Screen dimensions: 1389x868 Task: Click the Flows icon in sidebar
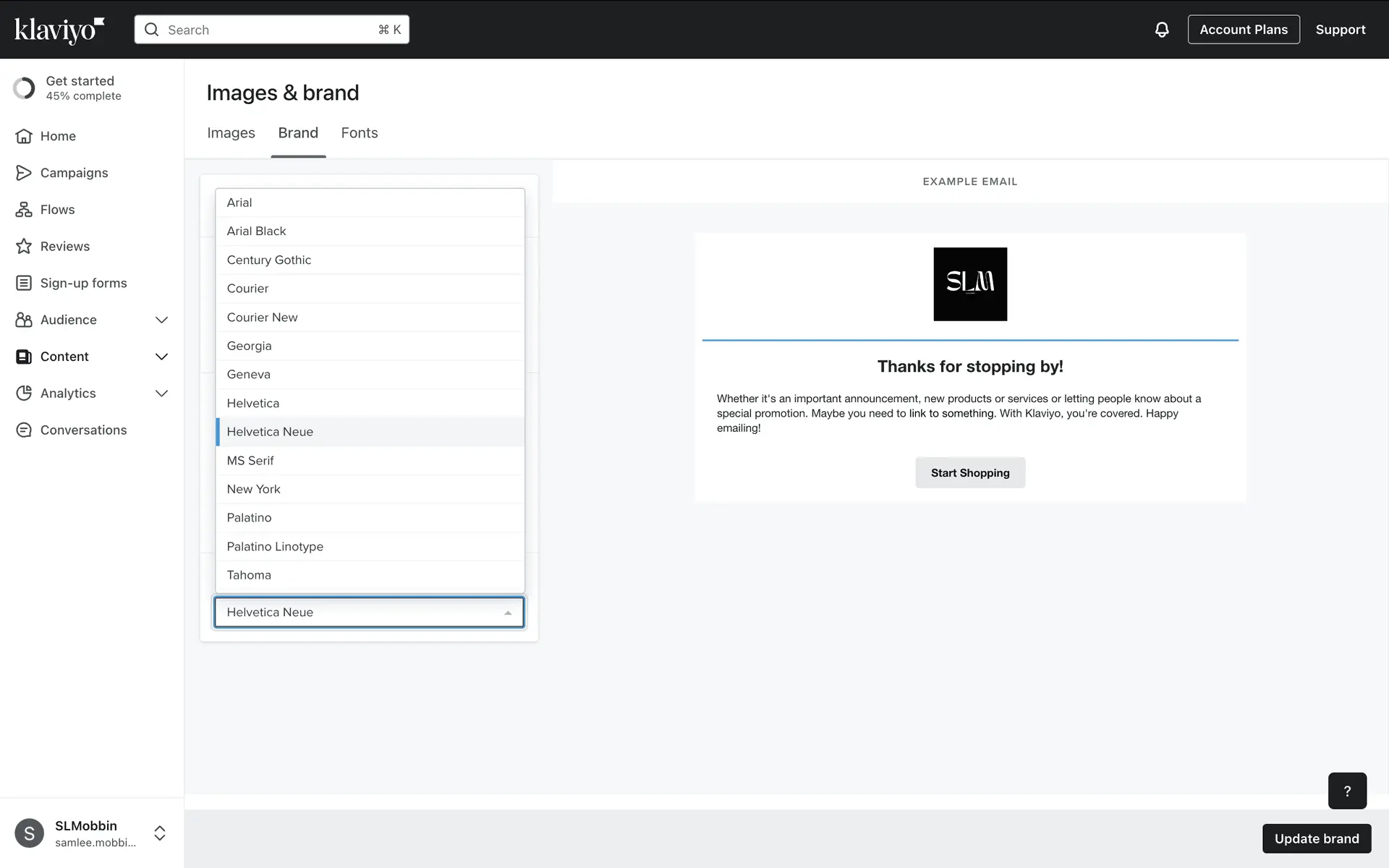(24, 210)
